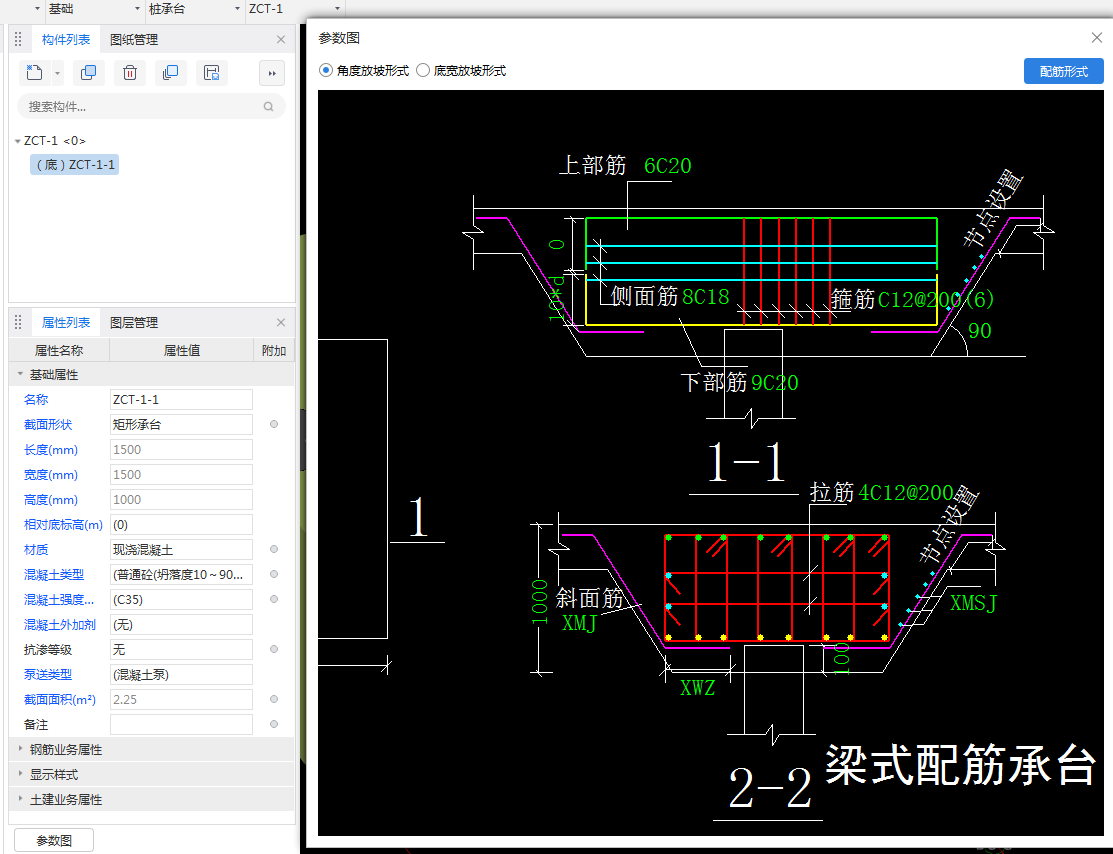Edit 上部筋 value 6C20 in diagram
Image resolution: width=1113 pixels, height=854 pixels.
click(x=667, y=166)
